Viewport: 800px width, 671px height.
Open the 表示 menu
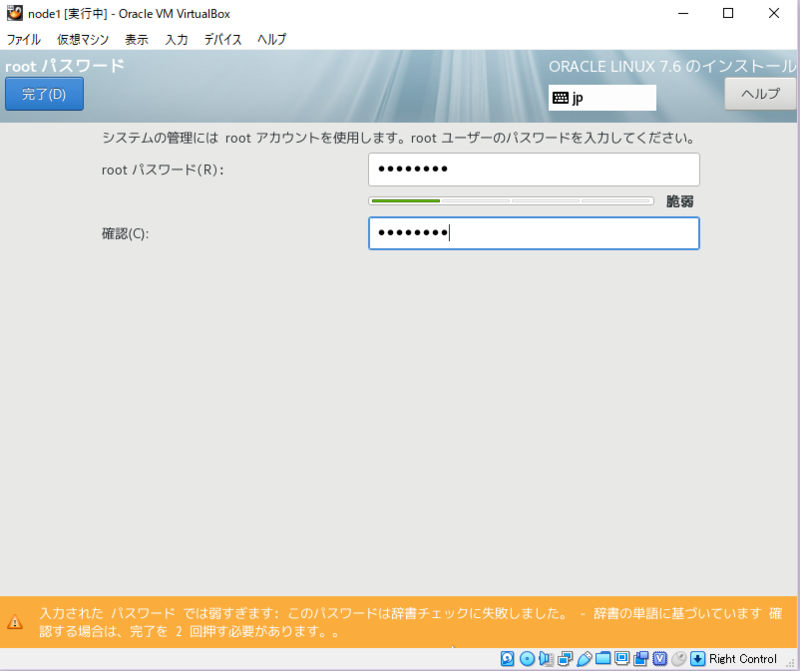136,39
